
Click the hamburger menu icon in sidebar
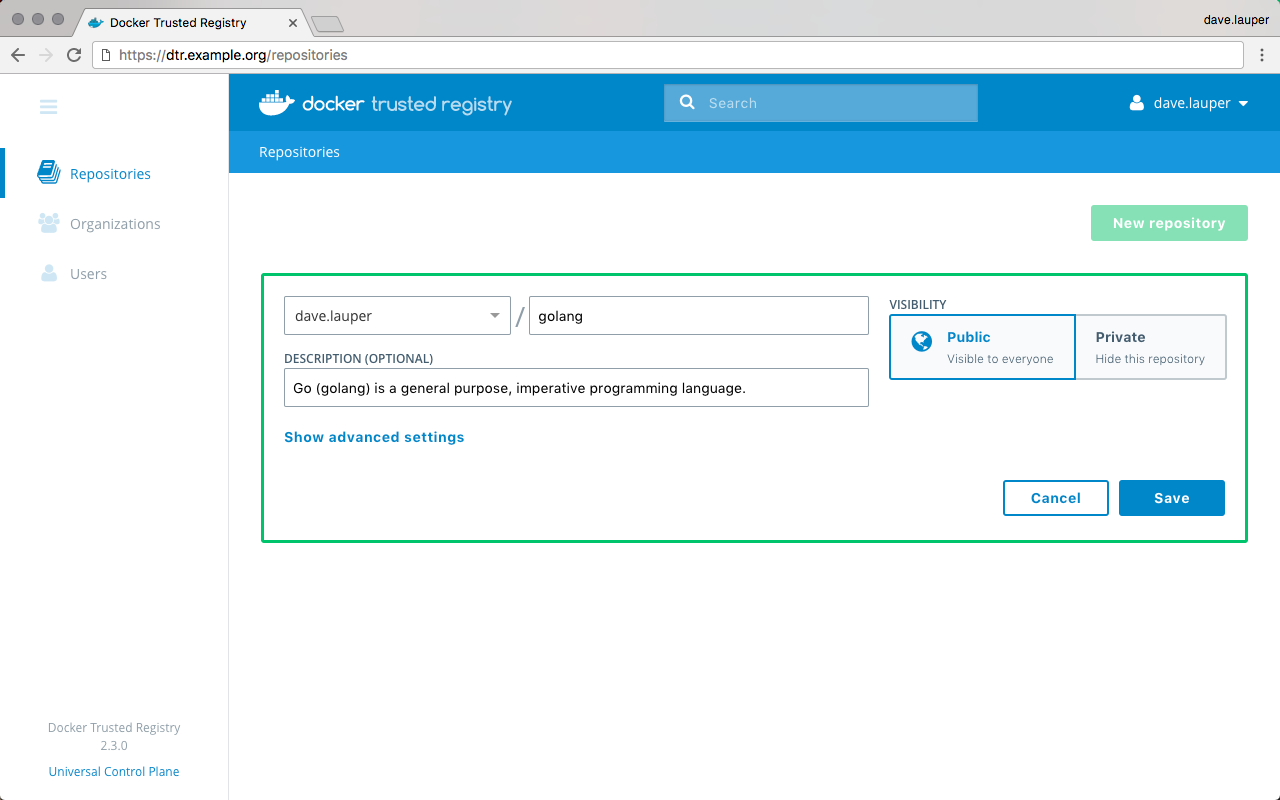point(48,107)
